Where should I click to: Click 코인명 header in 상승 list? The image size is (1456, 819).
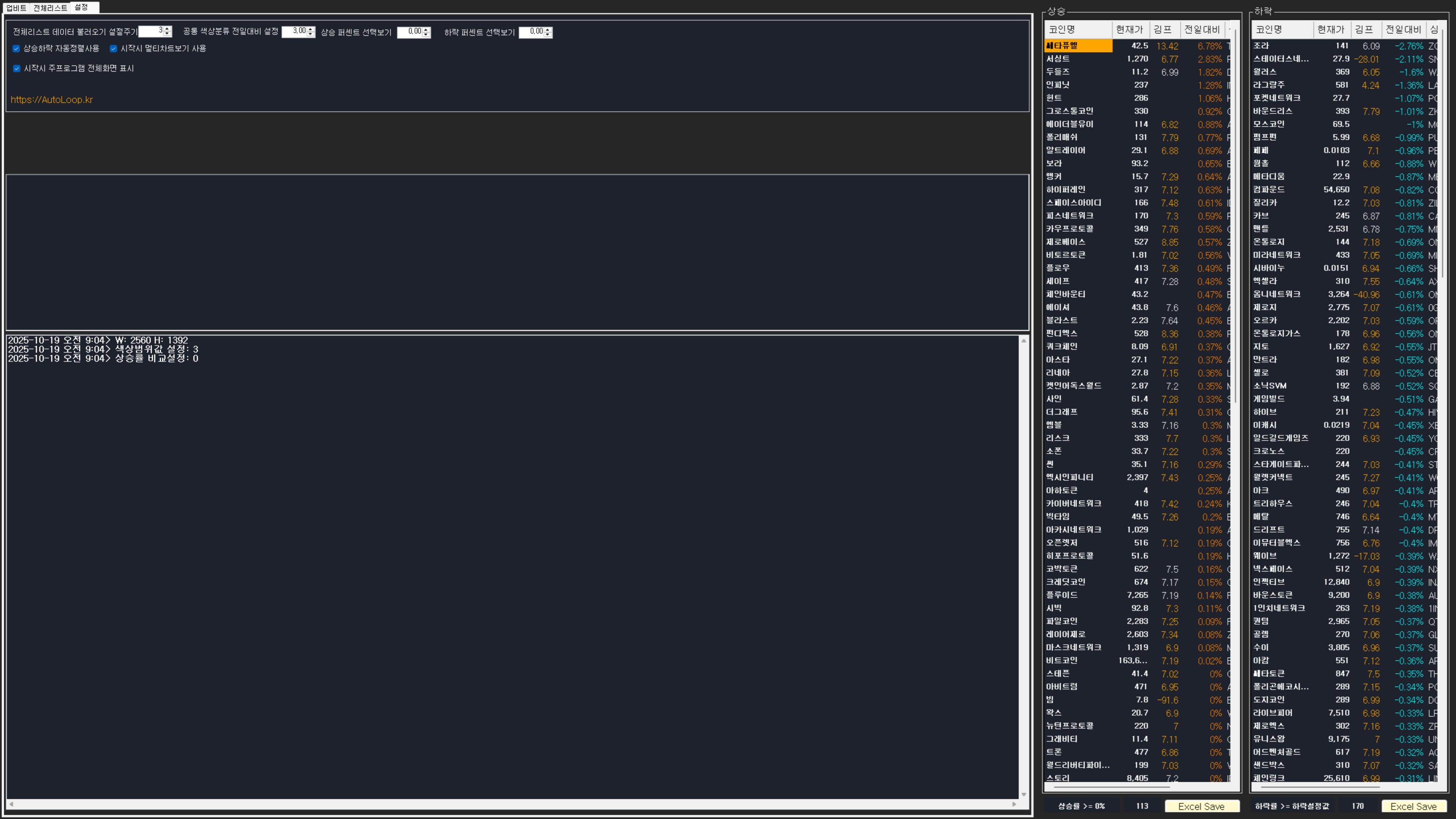point(1062,30)
